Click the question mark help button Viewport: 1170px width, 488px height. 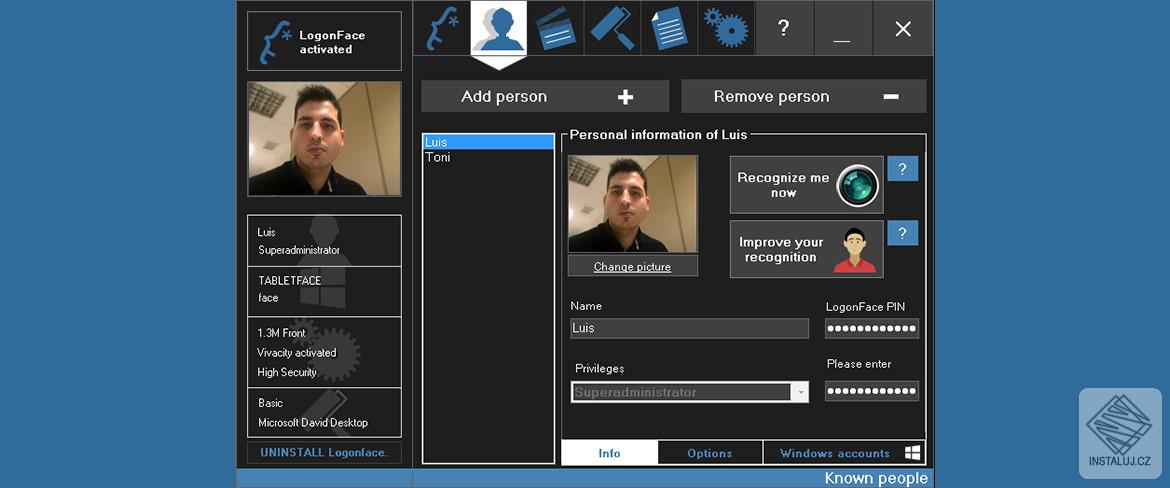(x=783, y=28)
